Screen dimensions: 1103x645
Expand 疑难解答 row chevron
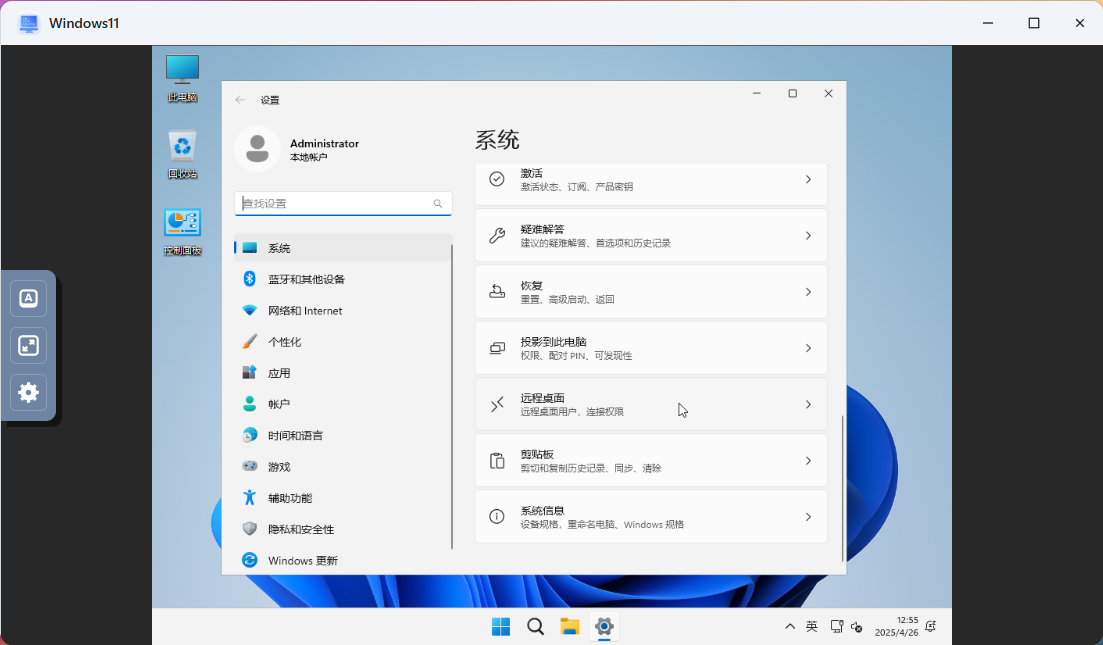pos(808,236)
